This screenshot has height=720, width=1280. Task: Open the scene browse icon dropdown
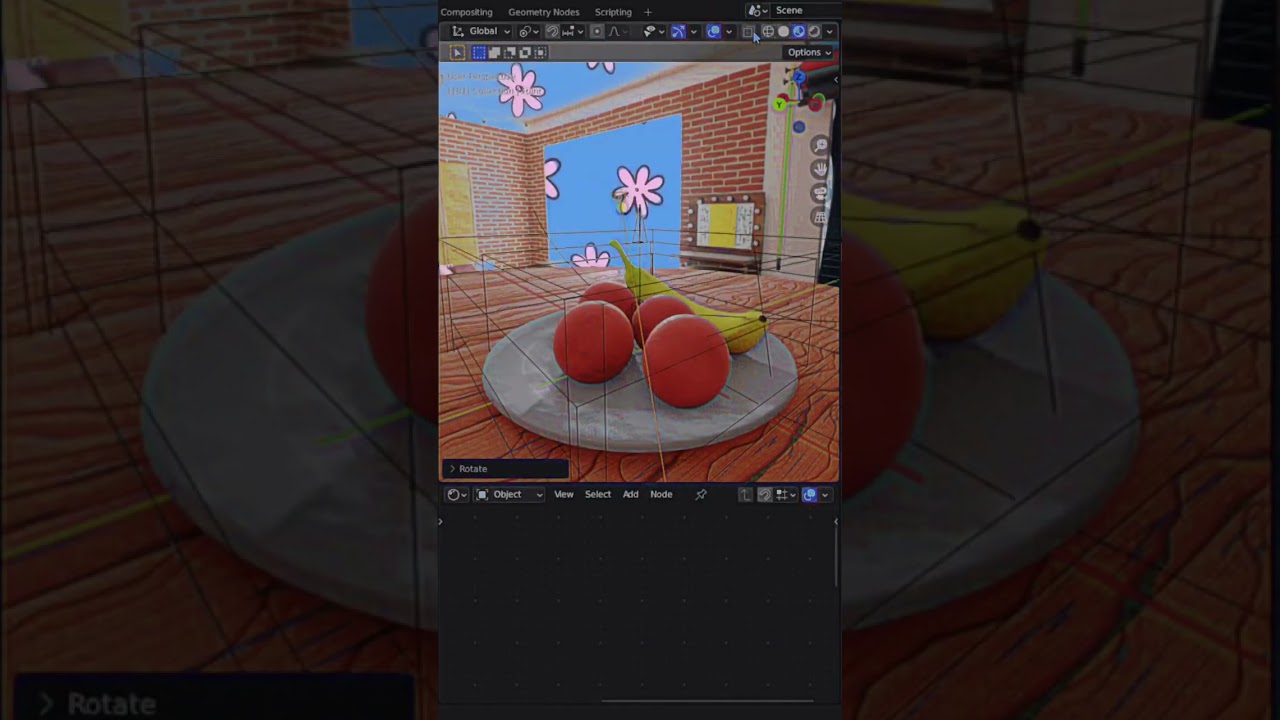(x=757, y=11)
